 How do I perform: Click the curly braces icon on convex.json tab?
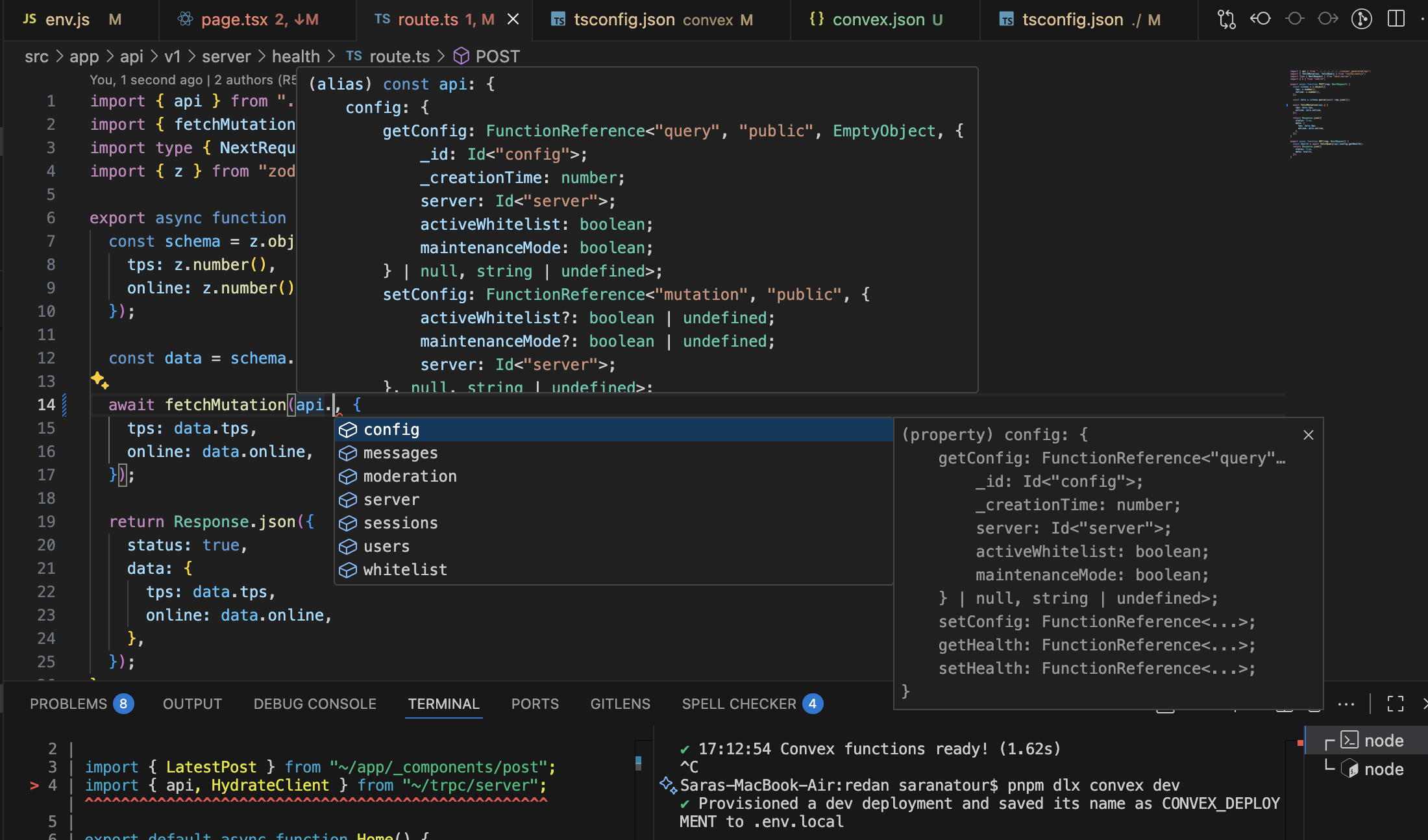point(817,19)
